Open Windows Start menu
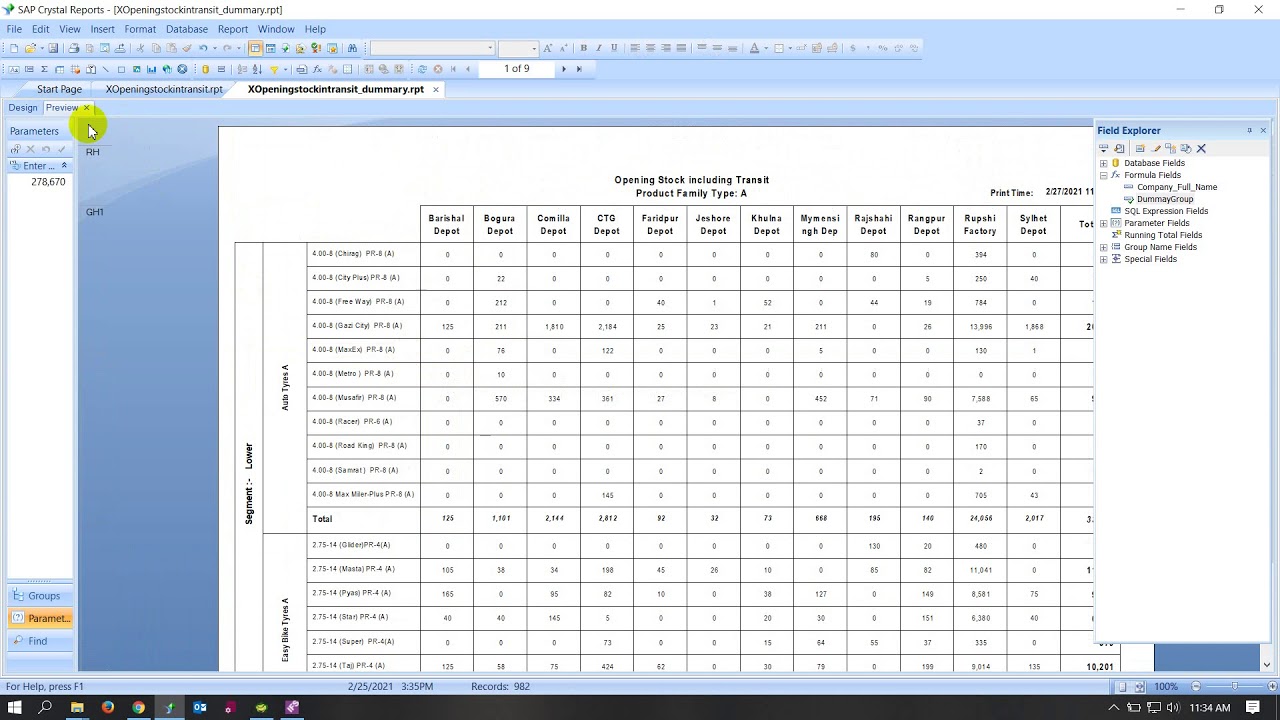 point(15,707)
